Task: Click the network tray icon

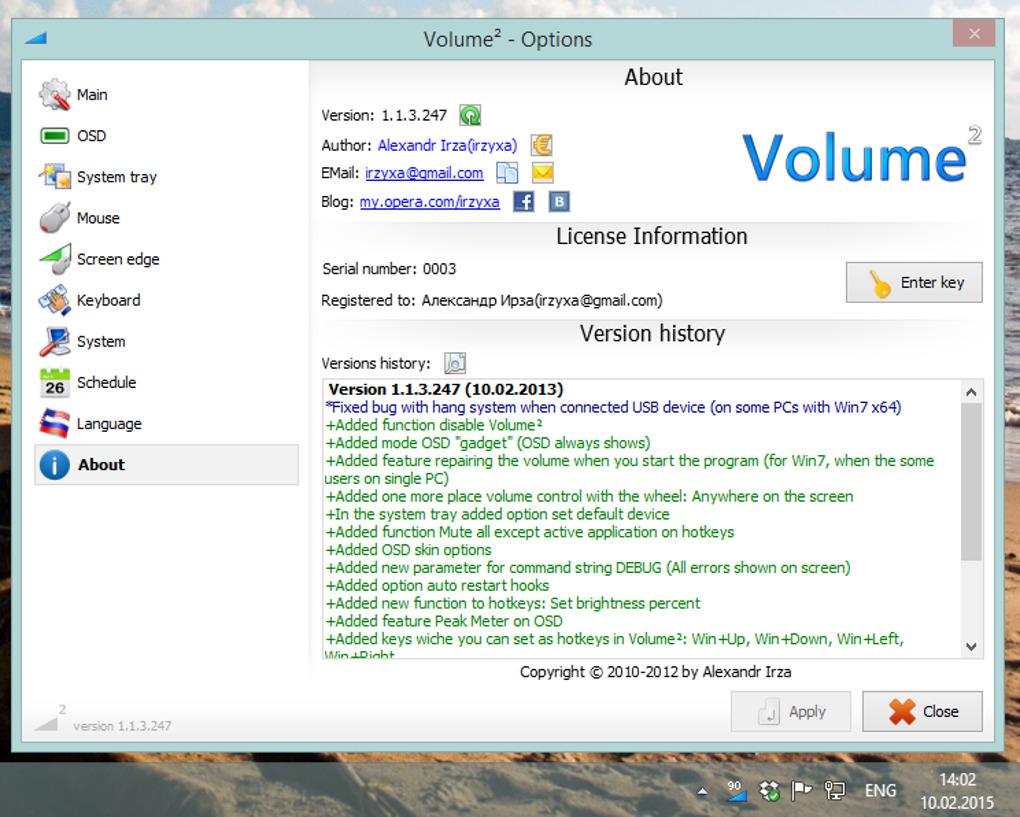Action: 834,791
